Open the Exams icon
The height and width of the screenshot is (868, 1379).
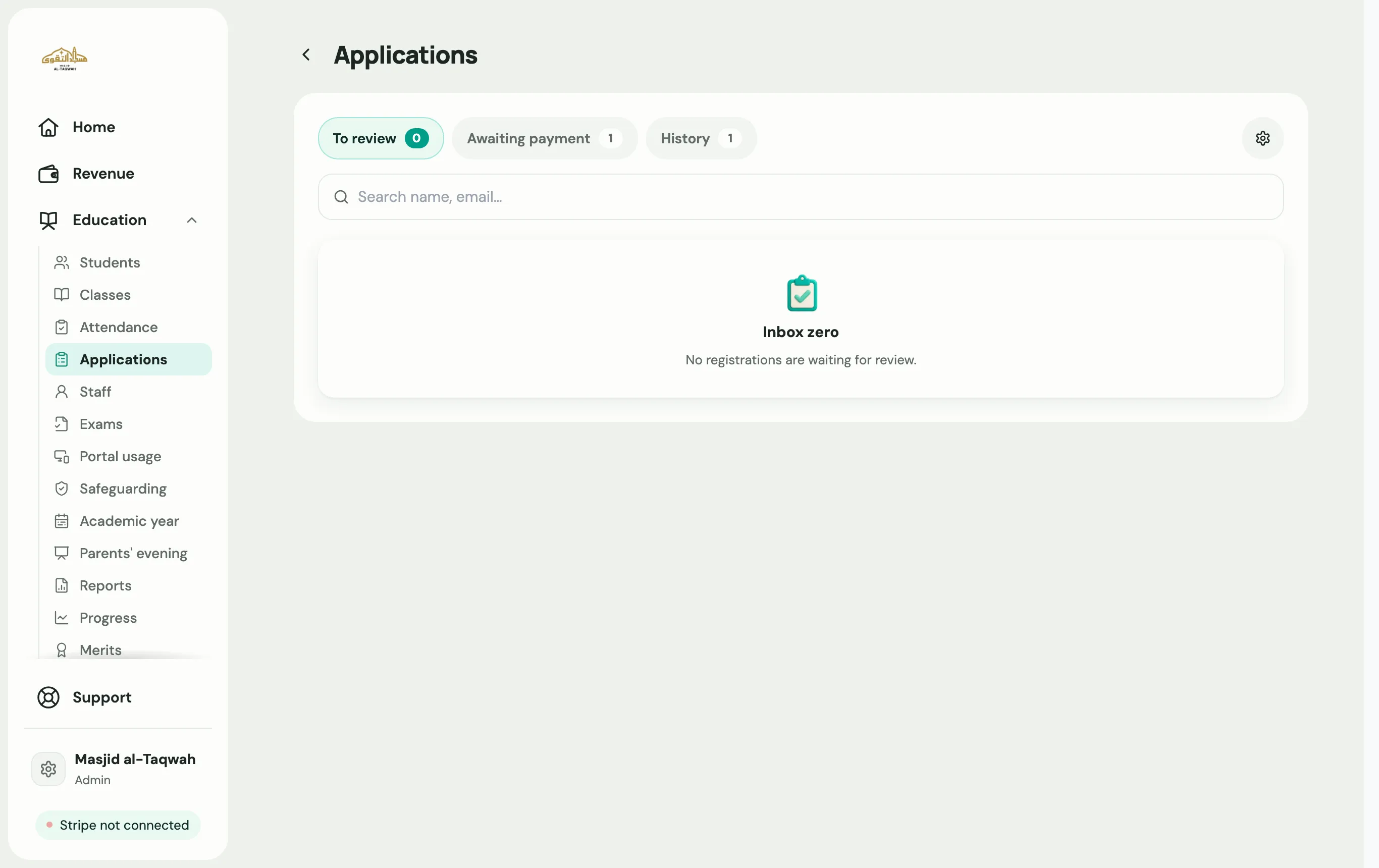(x=61, y=424)
